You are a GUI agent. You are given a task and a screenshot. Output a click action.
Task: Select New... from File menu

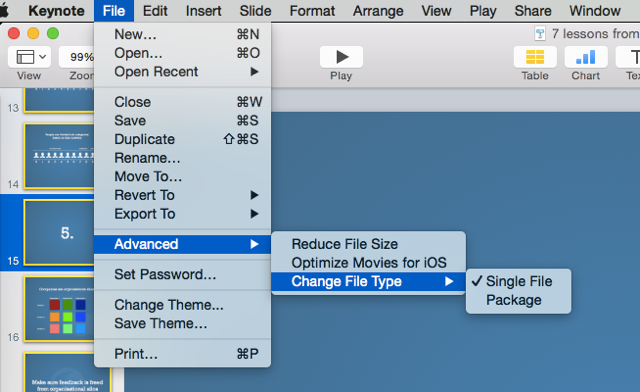pyautogui.click(x=182, y=34)
